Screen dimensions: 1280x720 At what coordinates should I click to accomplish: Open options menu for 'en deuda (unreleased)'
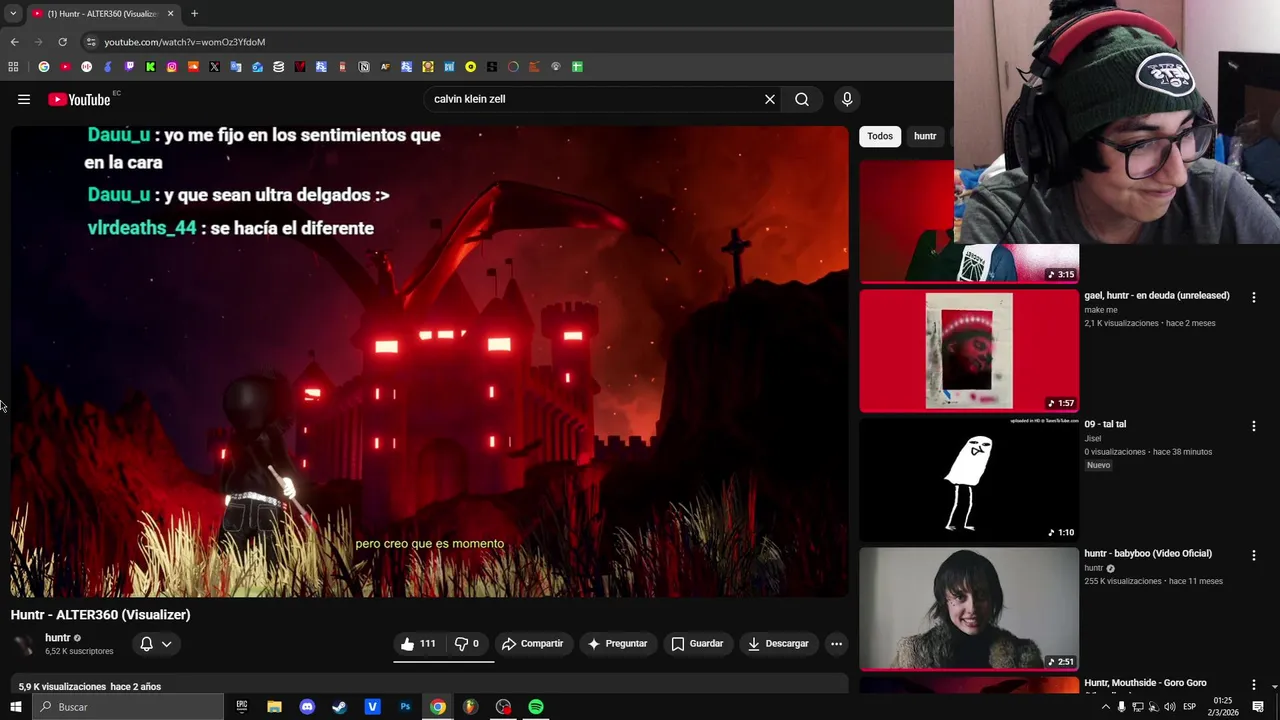pos(1253,297)
